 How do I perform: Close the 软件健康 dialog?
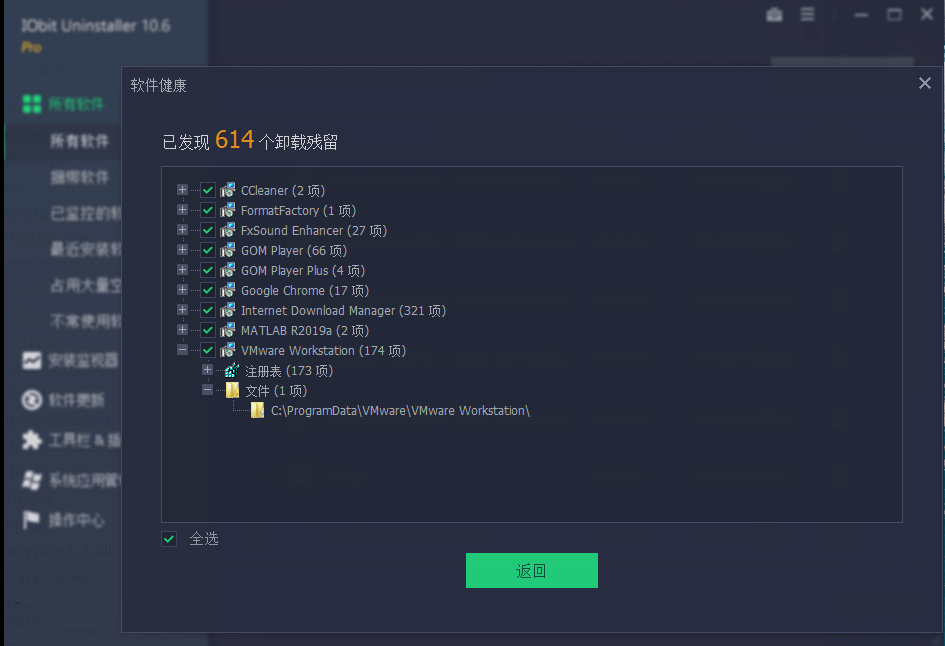click(925, 83)
